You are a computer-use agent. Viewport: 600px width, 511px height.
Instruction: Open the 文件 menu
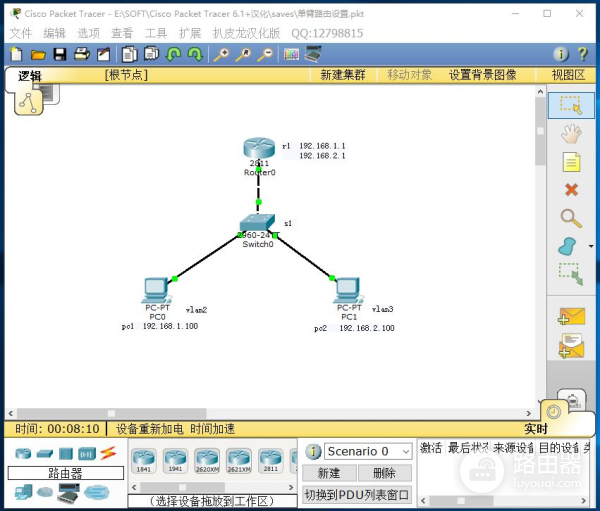pos(21,33)
